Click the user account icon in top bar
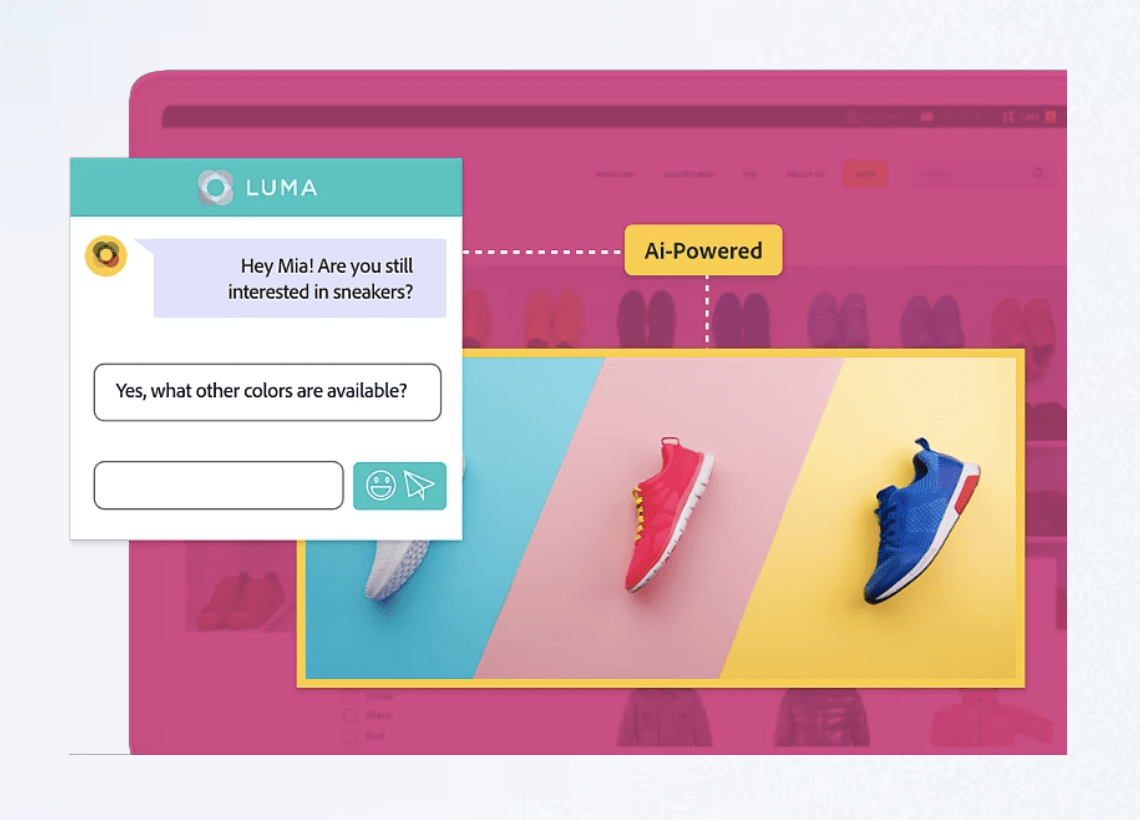This screenshot has width=1140, height=820. (x=852, y=116)
